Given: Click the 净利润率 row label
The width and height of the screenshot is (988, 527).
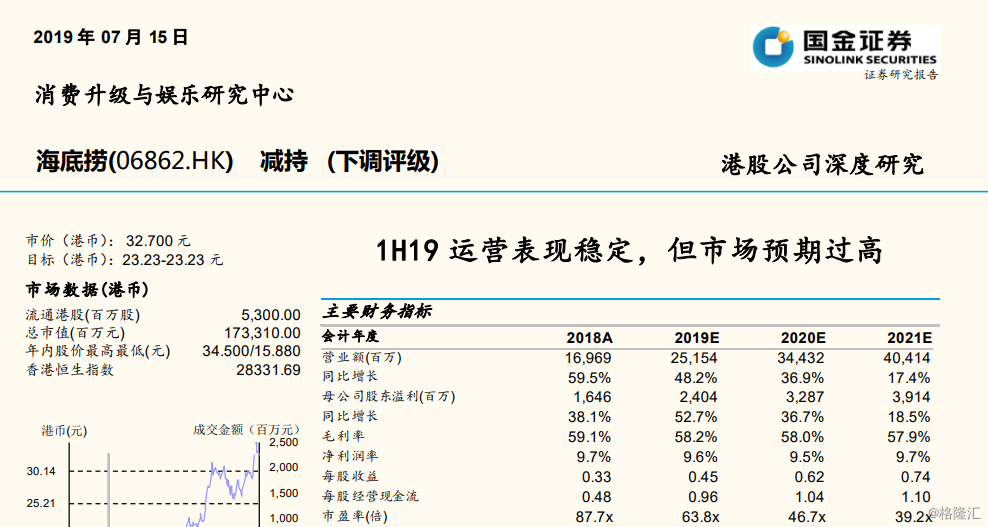Looking at the screenshot, I should pos(350,456).
